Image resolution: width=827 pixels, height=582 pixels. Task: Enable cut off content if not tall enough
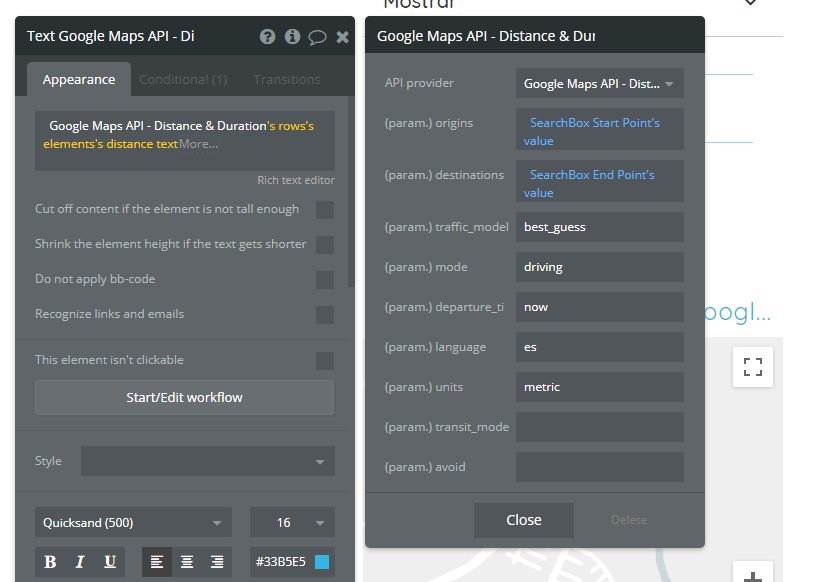coord(325,209)
